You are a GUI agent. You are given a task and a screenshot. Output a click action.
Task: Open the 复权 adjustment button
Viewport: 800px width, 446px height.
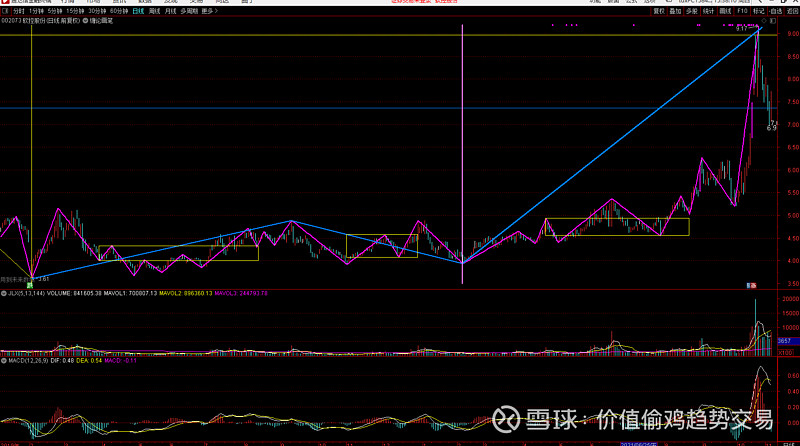tap(659, 11)
